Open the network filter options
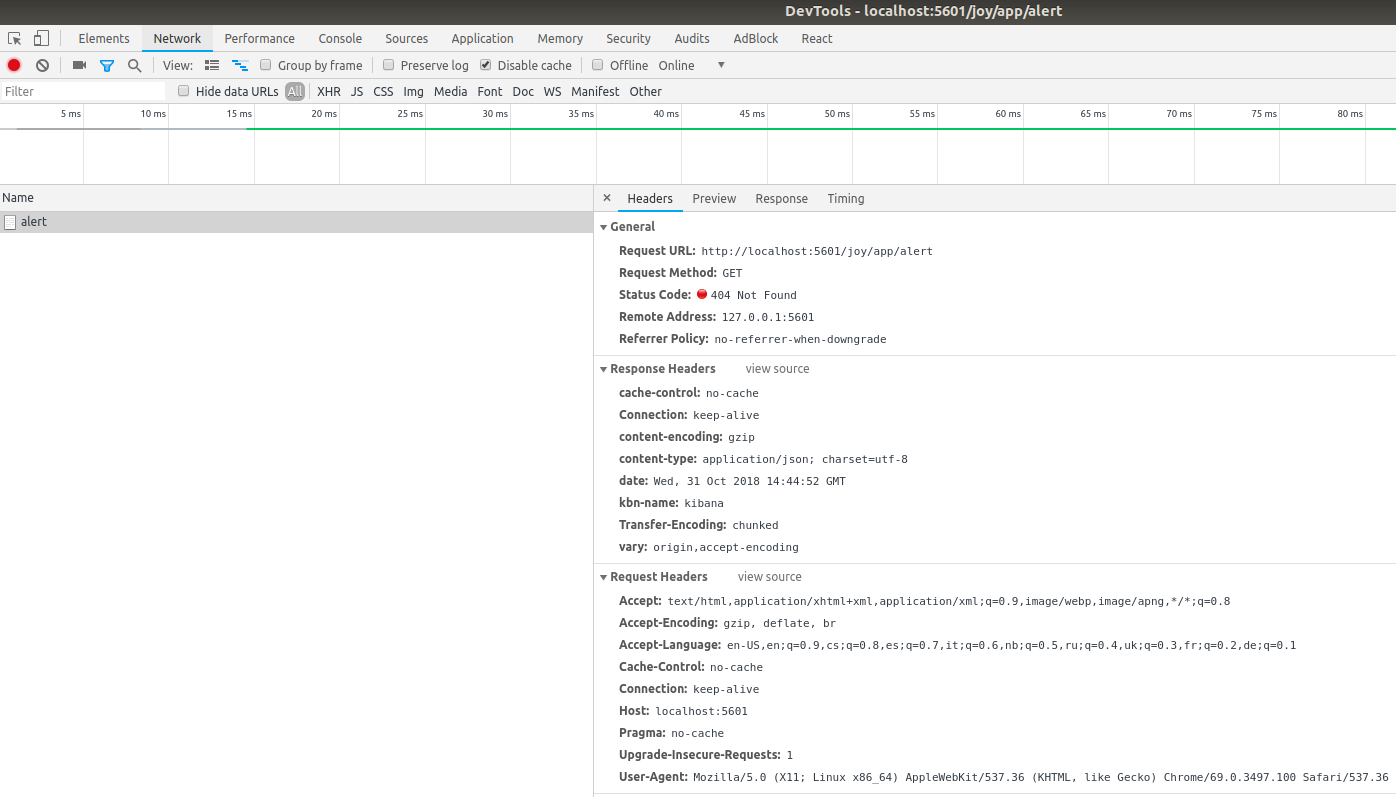 point(107,64)
